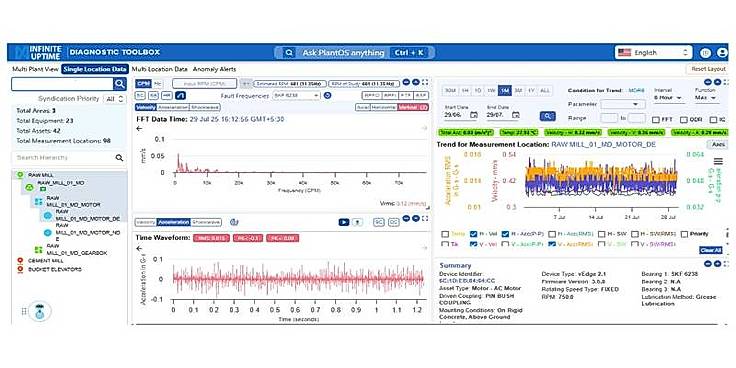Toggle the FFT checkbox
This screenshot has width=736, height=368.
tap(656, 120)
